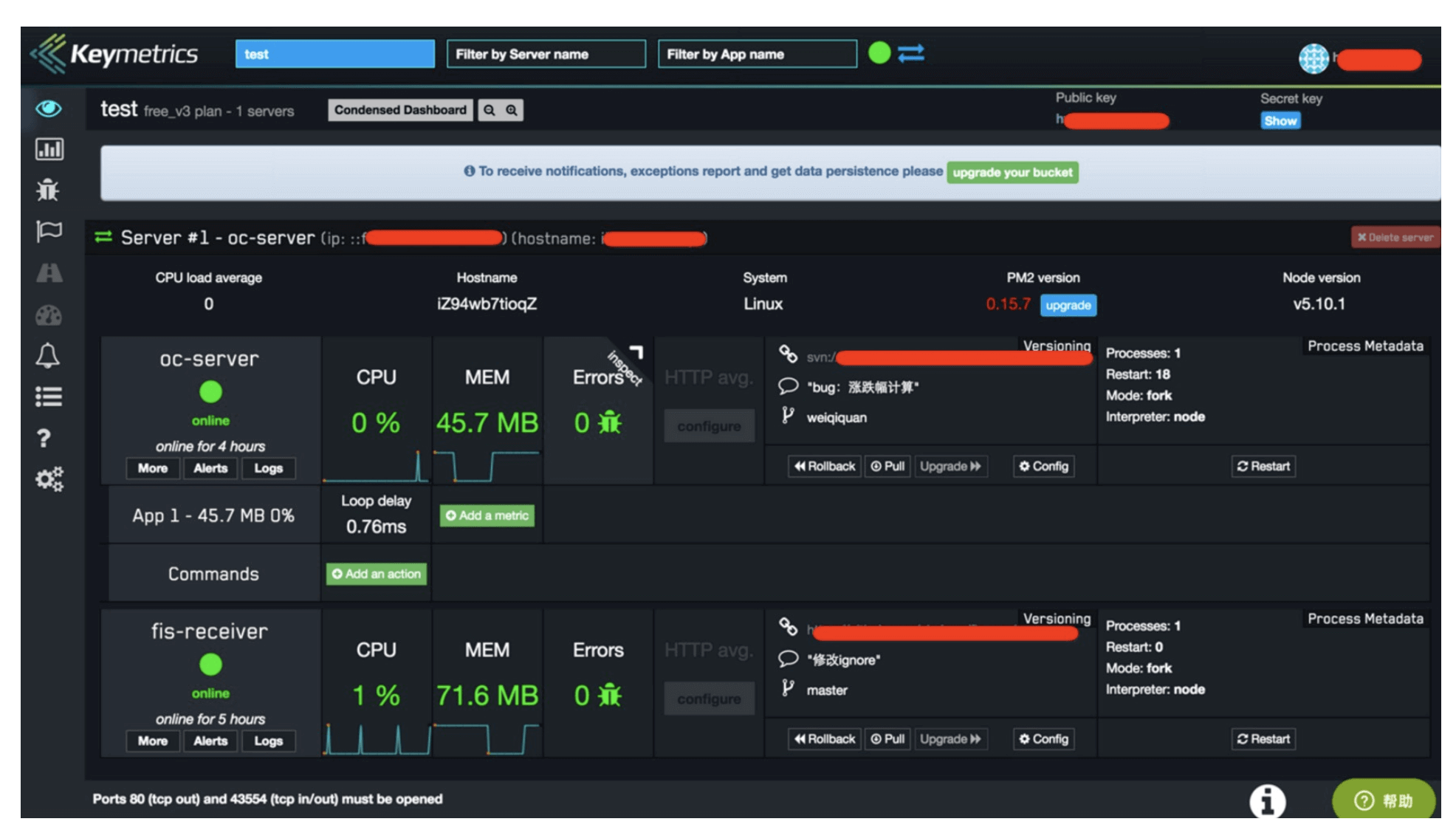
Task: Pull latest for fis-receiver
Action: (x=887, y=738)
